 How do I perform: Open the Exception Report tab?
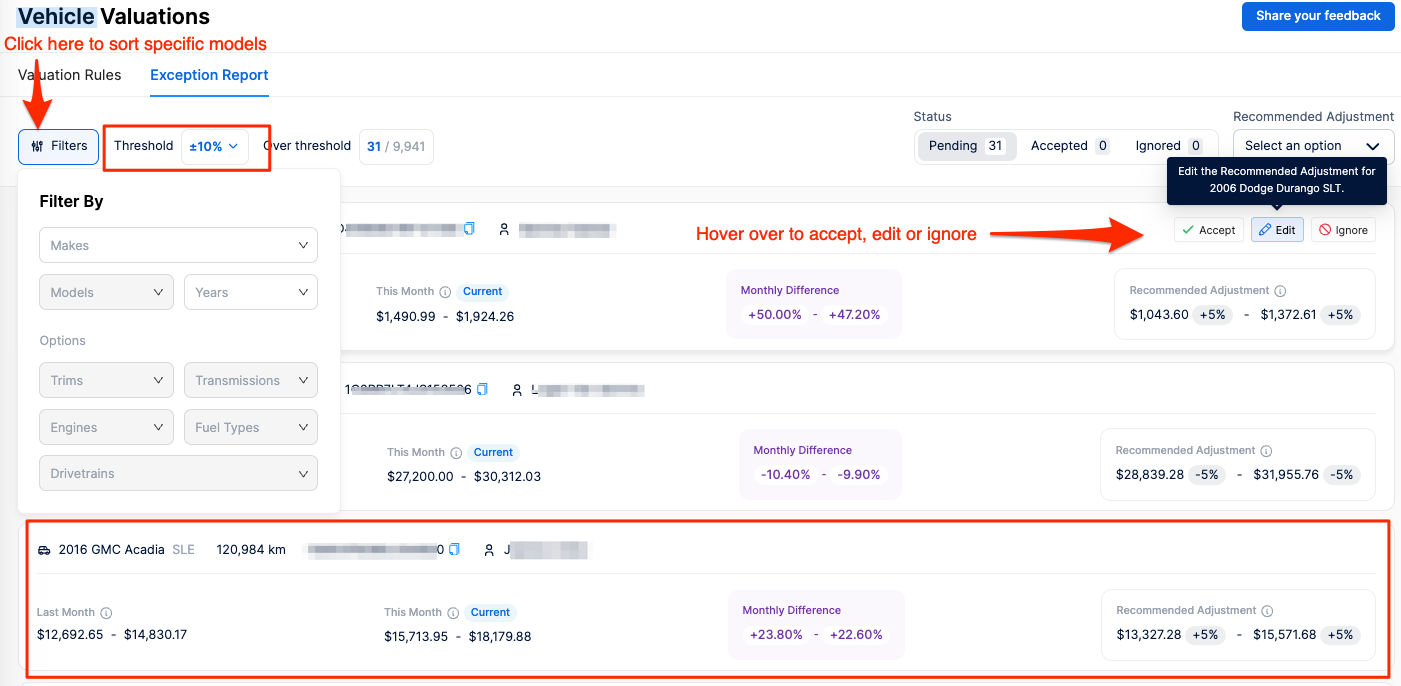(x=209, y=75)
